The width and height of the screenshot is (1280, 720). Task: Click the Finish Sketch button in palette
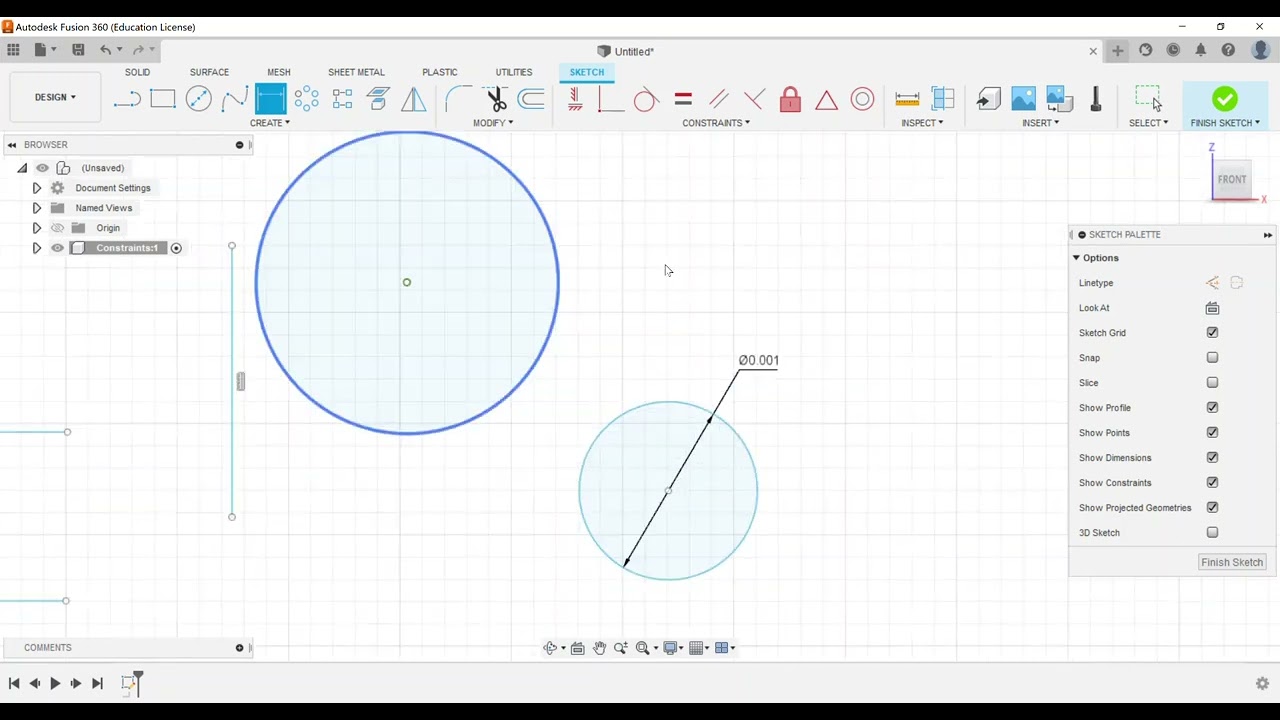coord(1232,562)
